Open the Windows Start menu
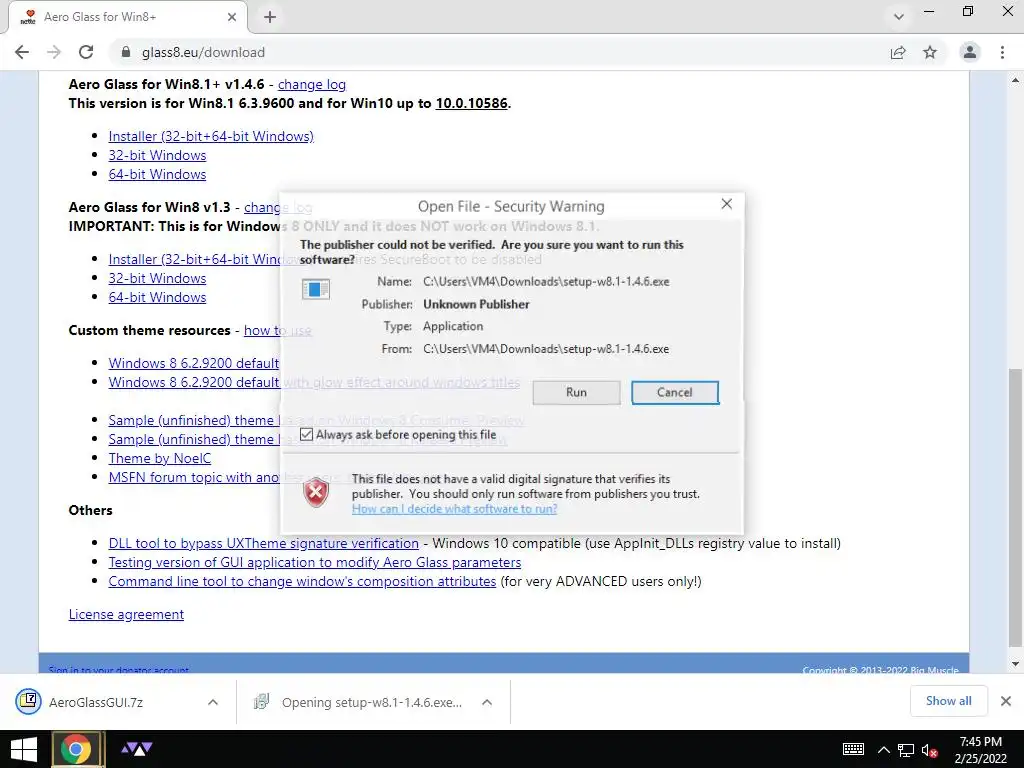 coord(24,749)
